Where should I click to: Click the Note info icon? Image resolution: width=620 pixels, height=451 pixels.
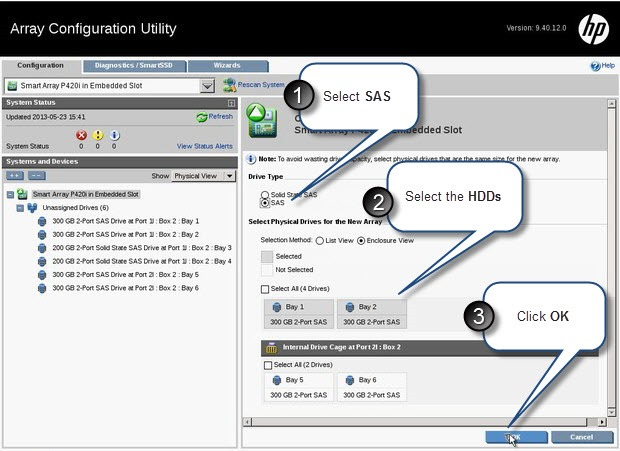(251, 159)
